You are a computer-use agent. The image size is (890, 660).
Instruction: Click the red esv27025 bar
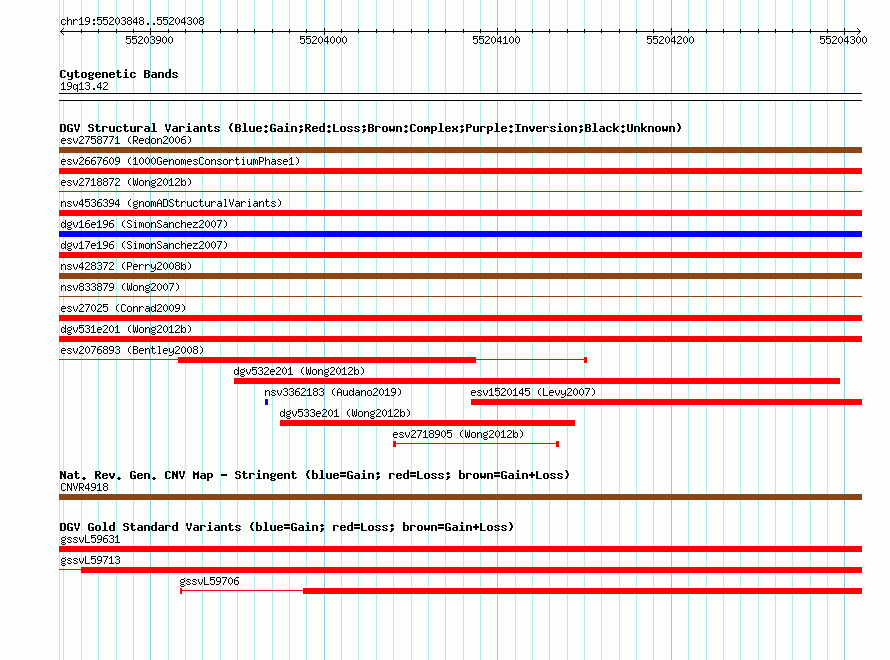point(460,318)
